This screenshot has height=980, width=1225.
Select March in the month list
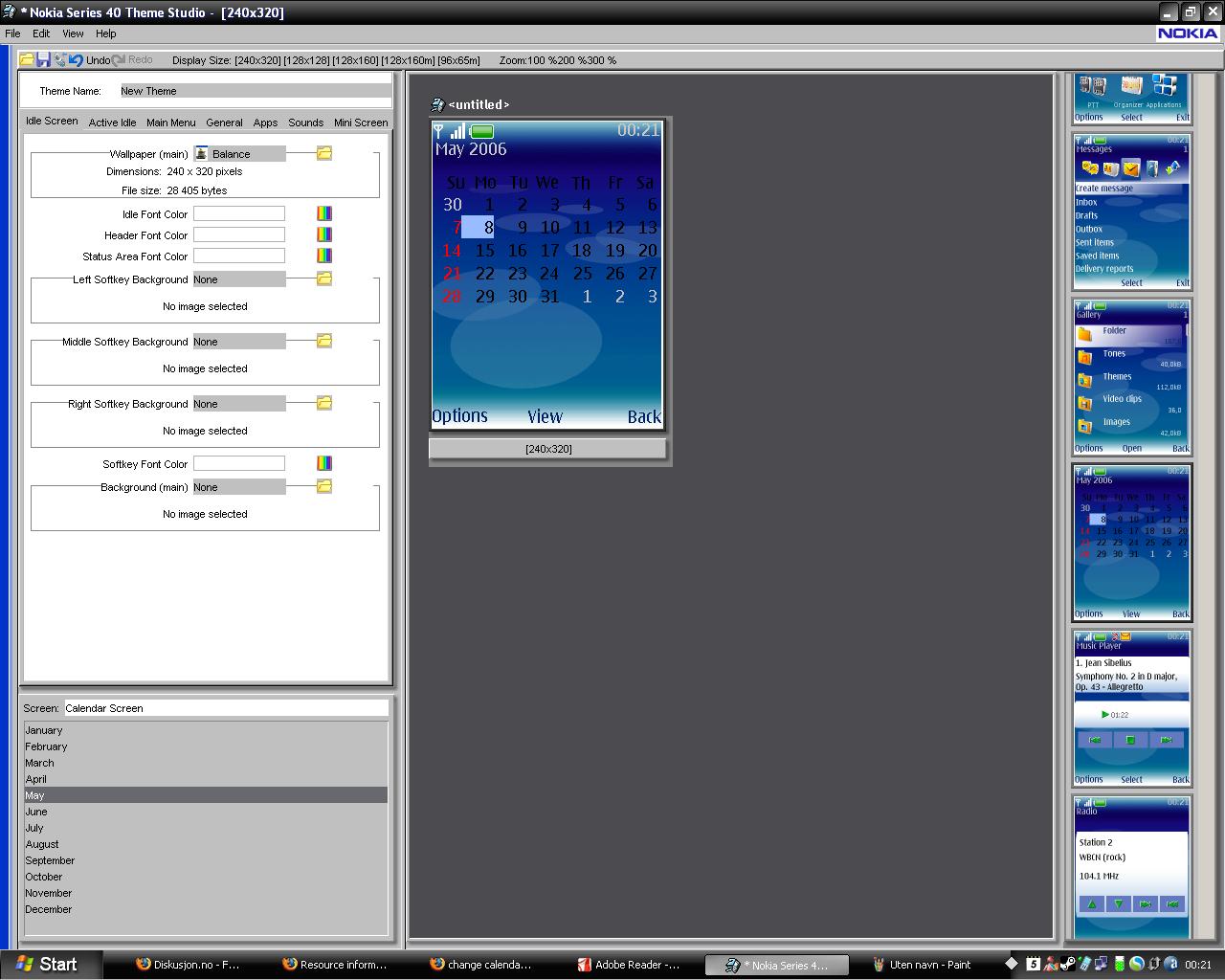(x=206, y=763)
